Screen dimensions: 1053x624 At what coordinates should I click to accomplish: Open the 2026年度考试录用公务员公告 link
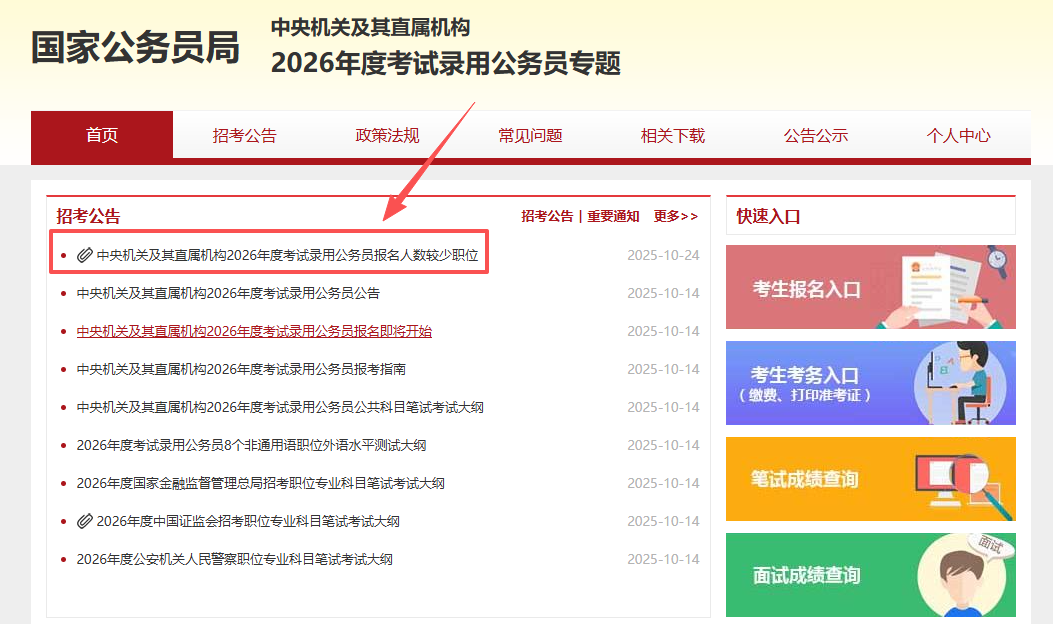228,293
